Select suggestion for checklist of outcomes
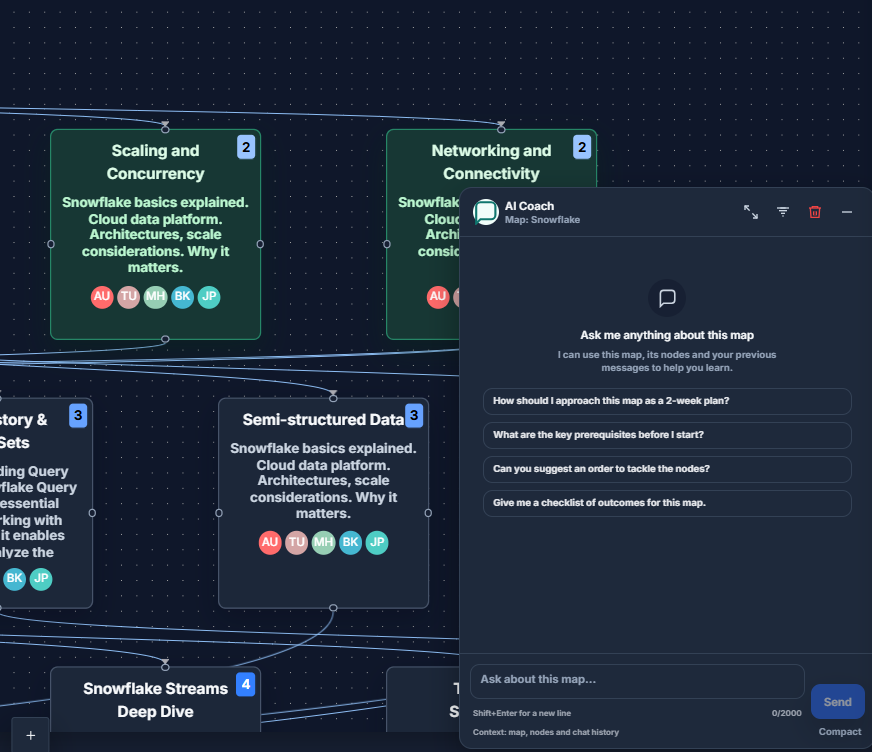Image resolution: width=872 pixels, height=752 pixels. pyautogui.click(x=667, y=503)
